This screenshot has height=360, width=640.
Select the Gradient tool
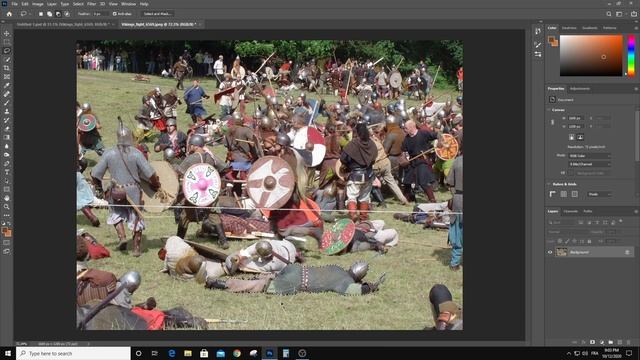[7, 137]
